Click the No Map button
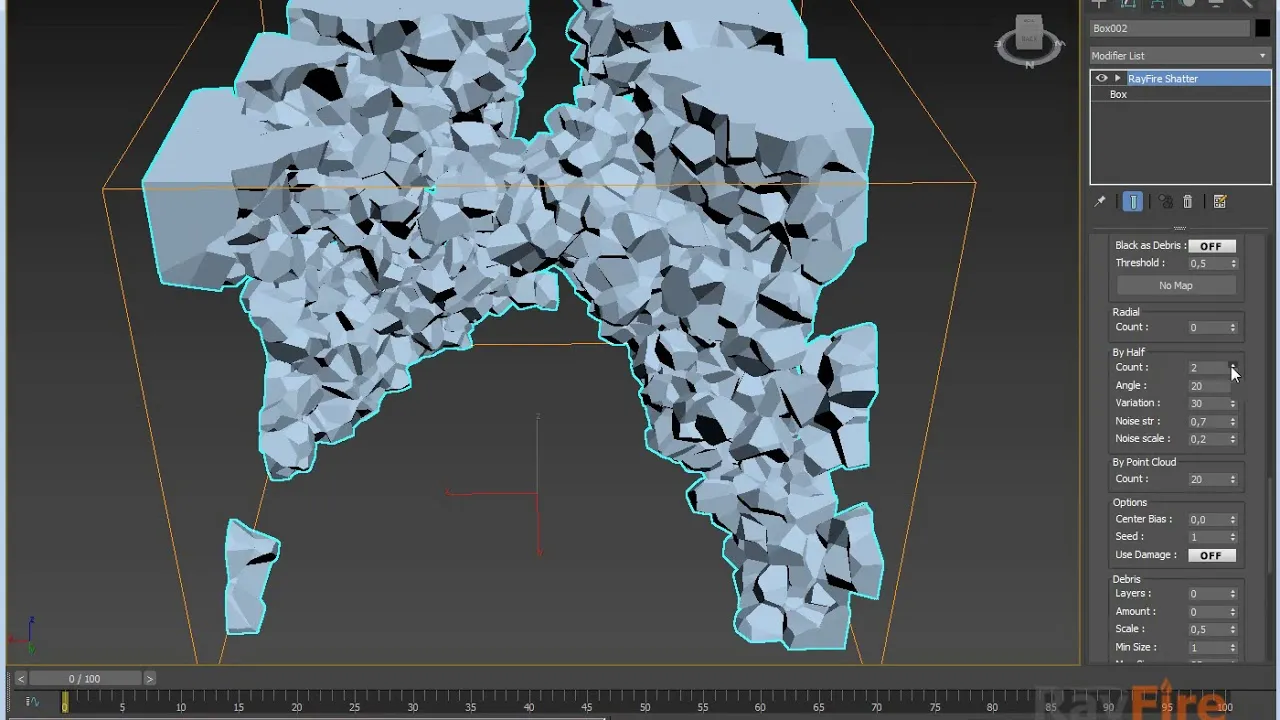 [1176, 286]
